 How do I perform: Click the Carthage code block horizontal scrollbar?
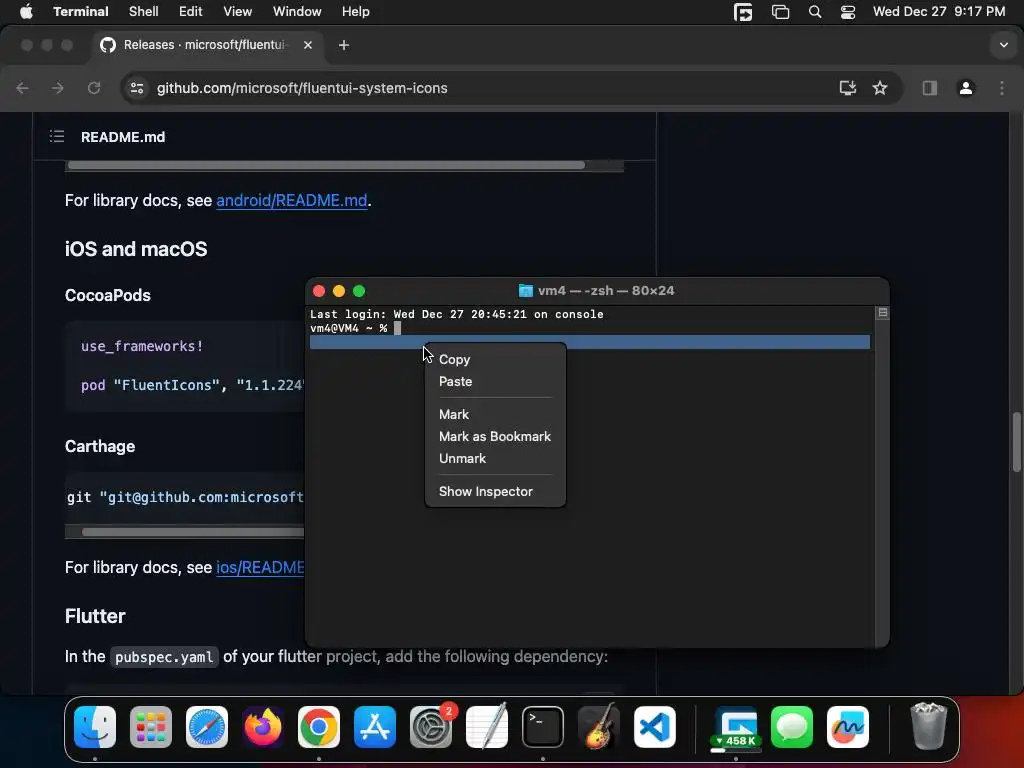click(193, 532)
